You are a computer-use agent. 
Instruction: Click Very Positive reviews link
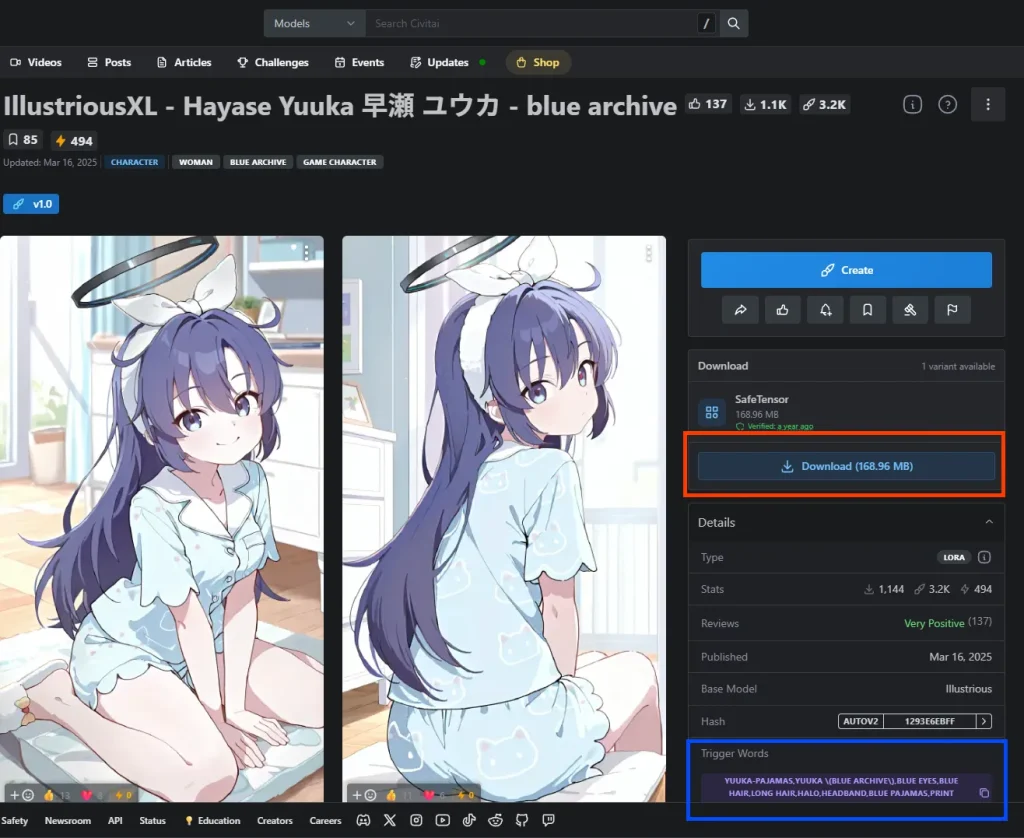934,623
